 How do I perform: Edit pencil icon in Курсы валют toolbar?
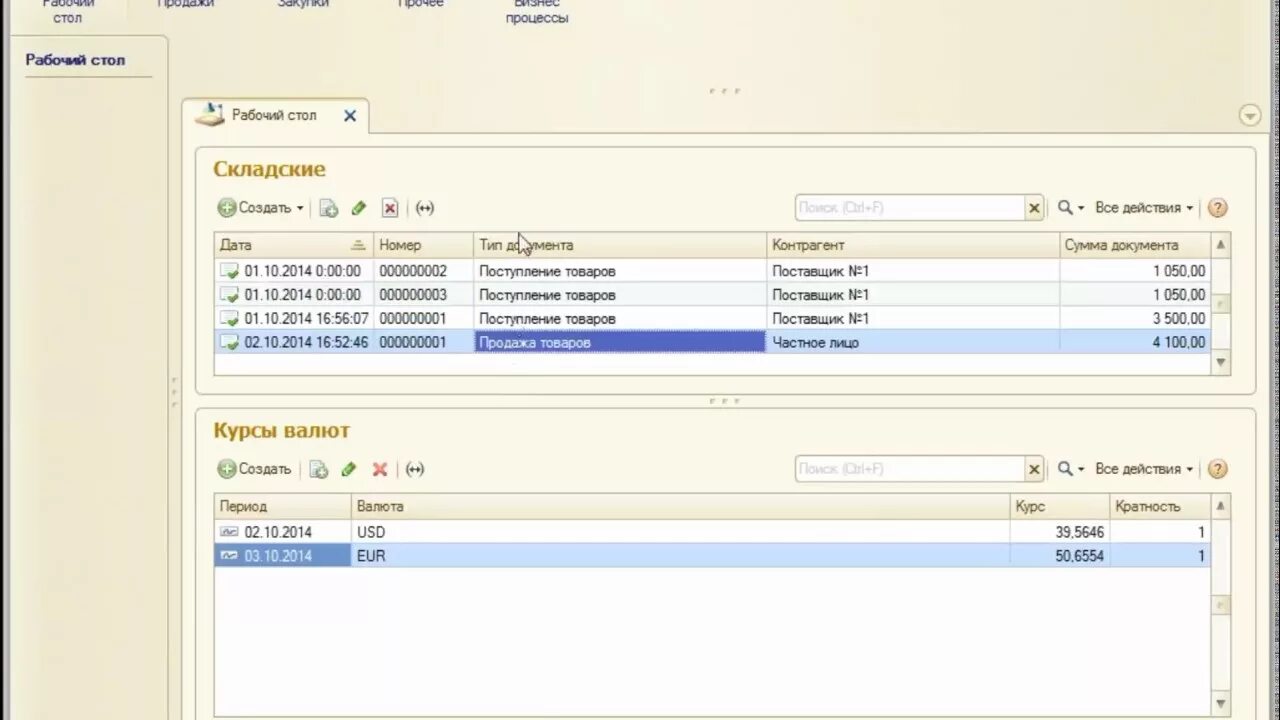coord(349,469)
